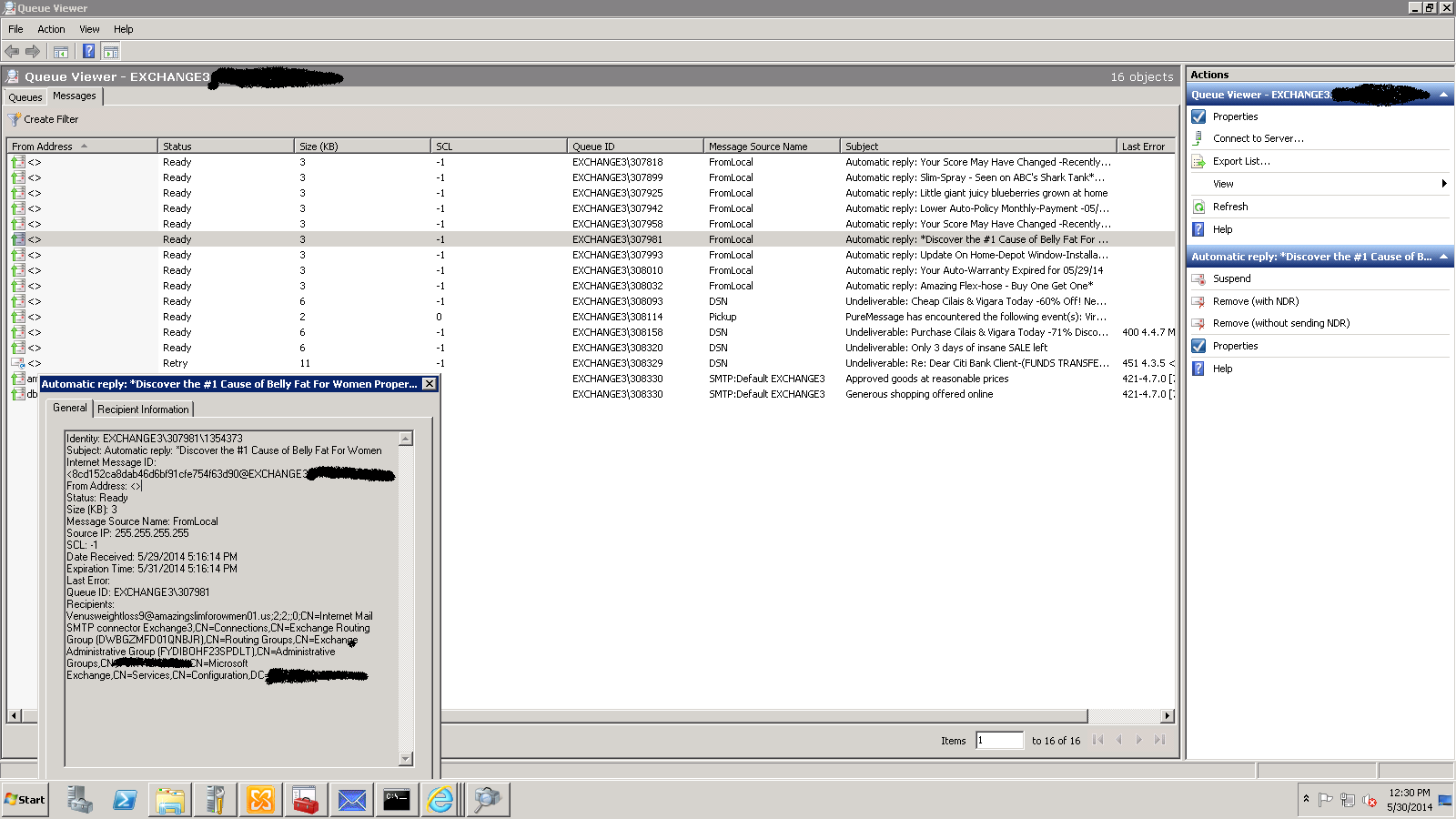Viewport: 1456px width, 819px height.
Task: Click the Start button
Action: (25, 800)
